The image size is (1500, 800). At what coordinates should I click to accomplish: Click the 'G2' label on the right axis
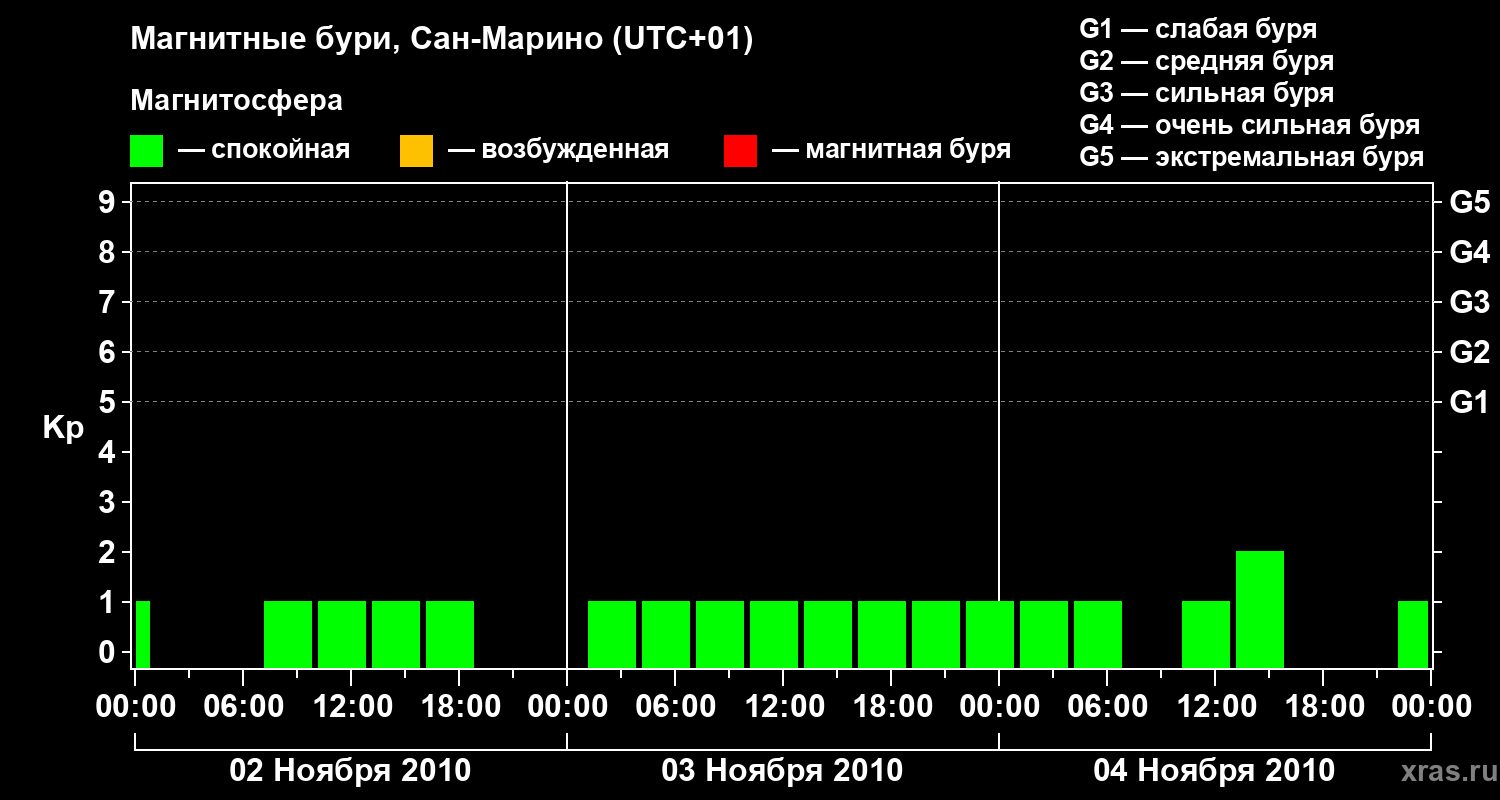point(1470,353)
